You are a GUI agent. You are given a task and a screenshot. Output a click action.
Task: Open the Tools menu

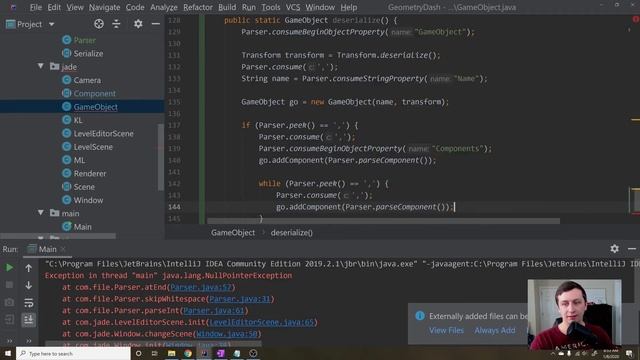pos(271,7)
